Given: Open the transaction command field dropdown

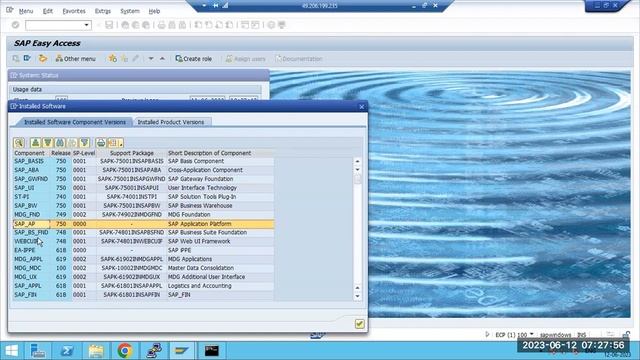Looking at the screenshot, I should [x=86, y=25].
